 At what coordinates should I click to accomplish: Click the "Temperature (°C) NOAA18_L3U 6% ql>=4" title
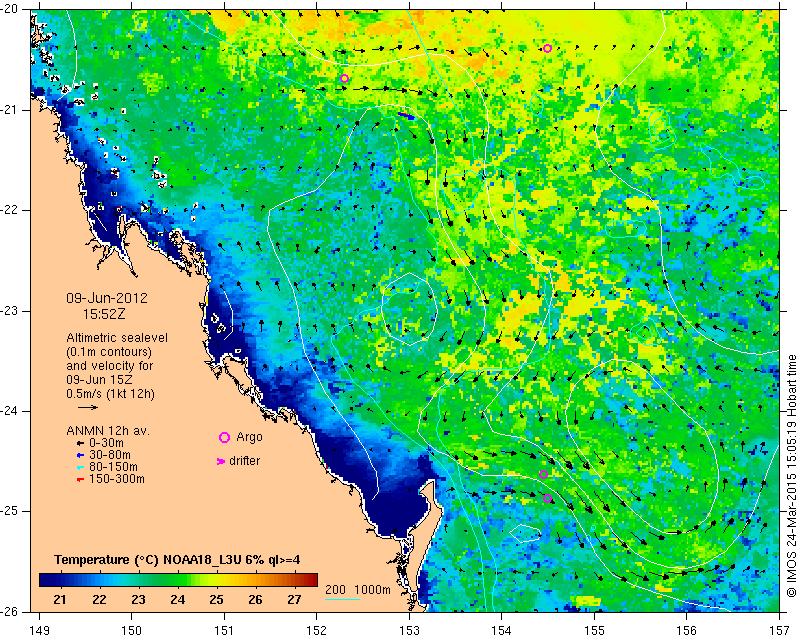[x=177, y=560]
